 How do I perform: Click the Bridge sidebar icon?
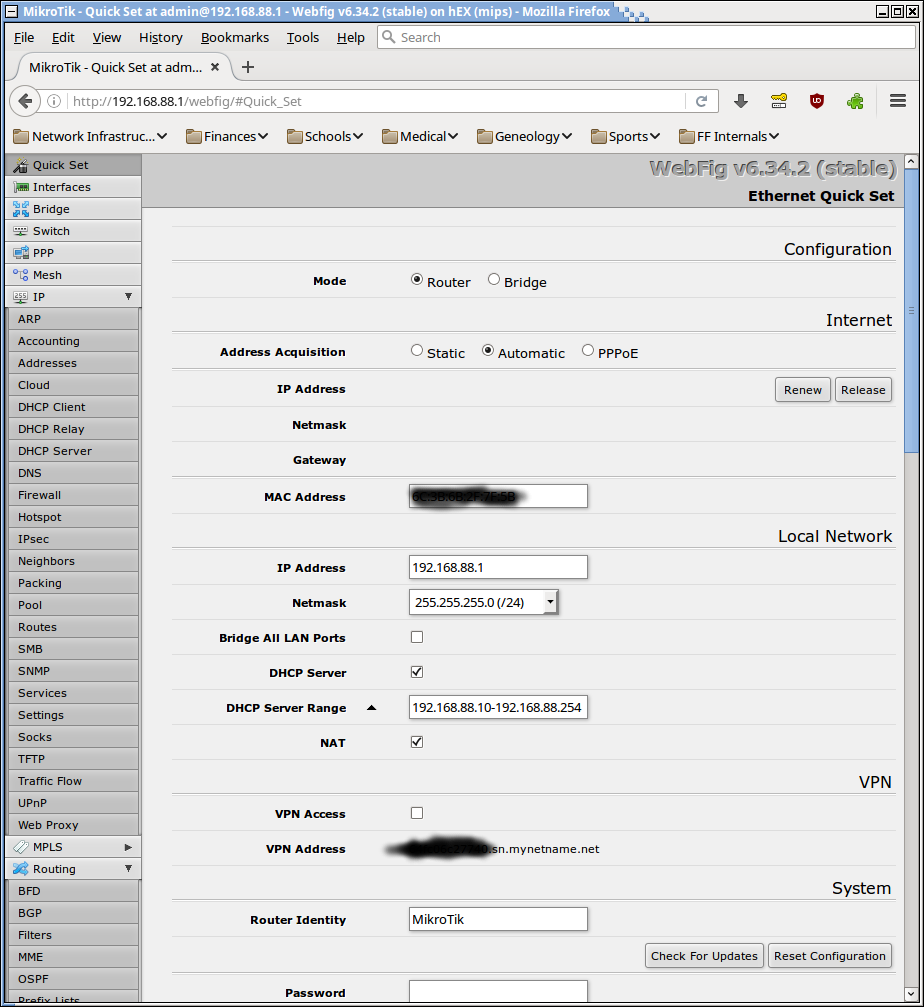click(21, 209)
